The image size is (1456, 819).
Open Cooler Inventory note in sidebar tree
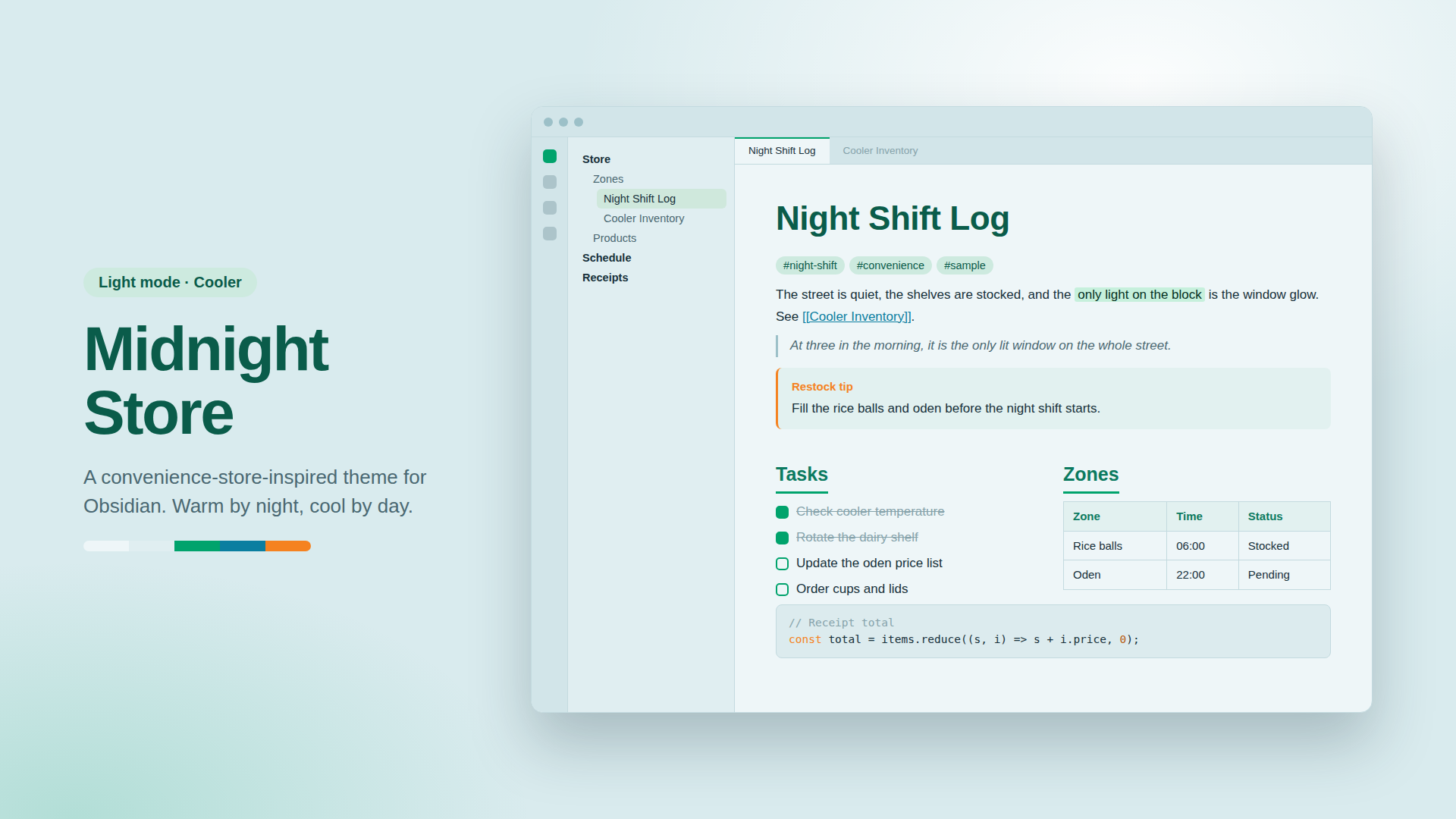tap(644, 218)
